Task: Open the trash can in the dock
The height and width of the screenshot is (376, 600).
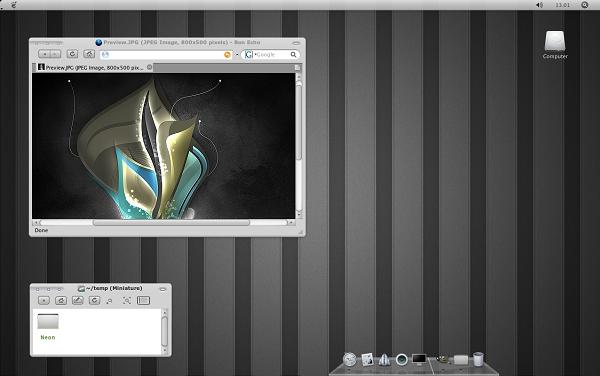Action: pyautogui.click(x=478, y=359)
